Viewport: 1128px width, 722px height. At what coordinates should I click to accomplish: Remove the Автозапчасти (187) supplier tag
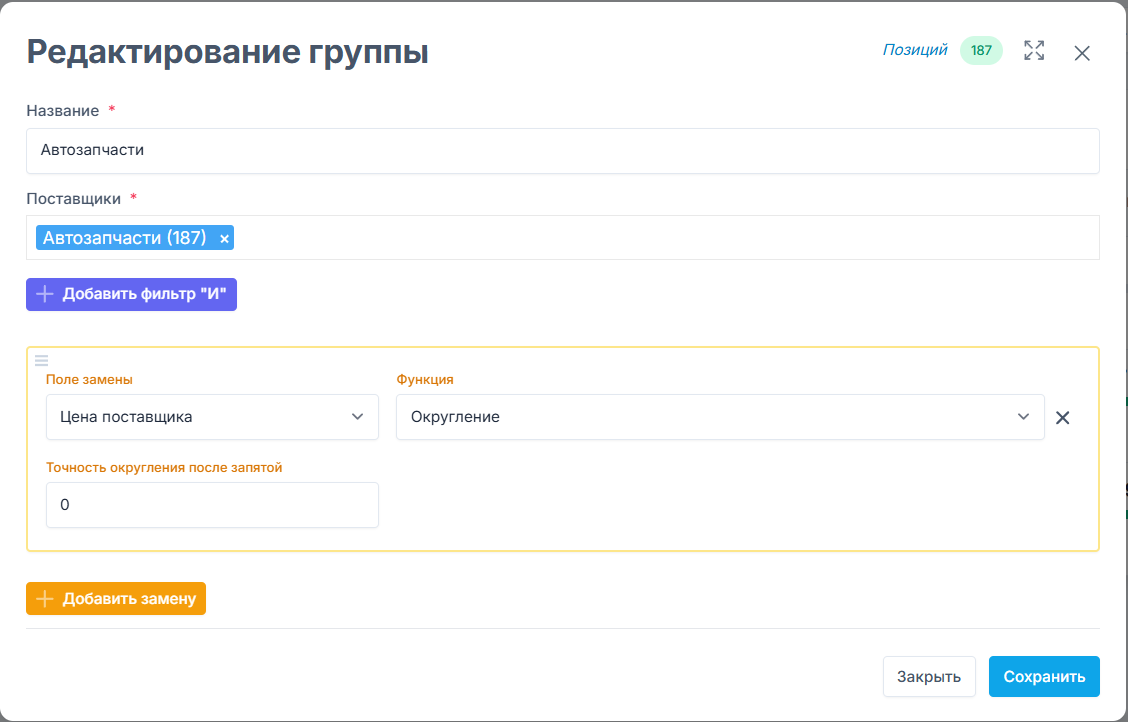[224, 238]
